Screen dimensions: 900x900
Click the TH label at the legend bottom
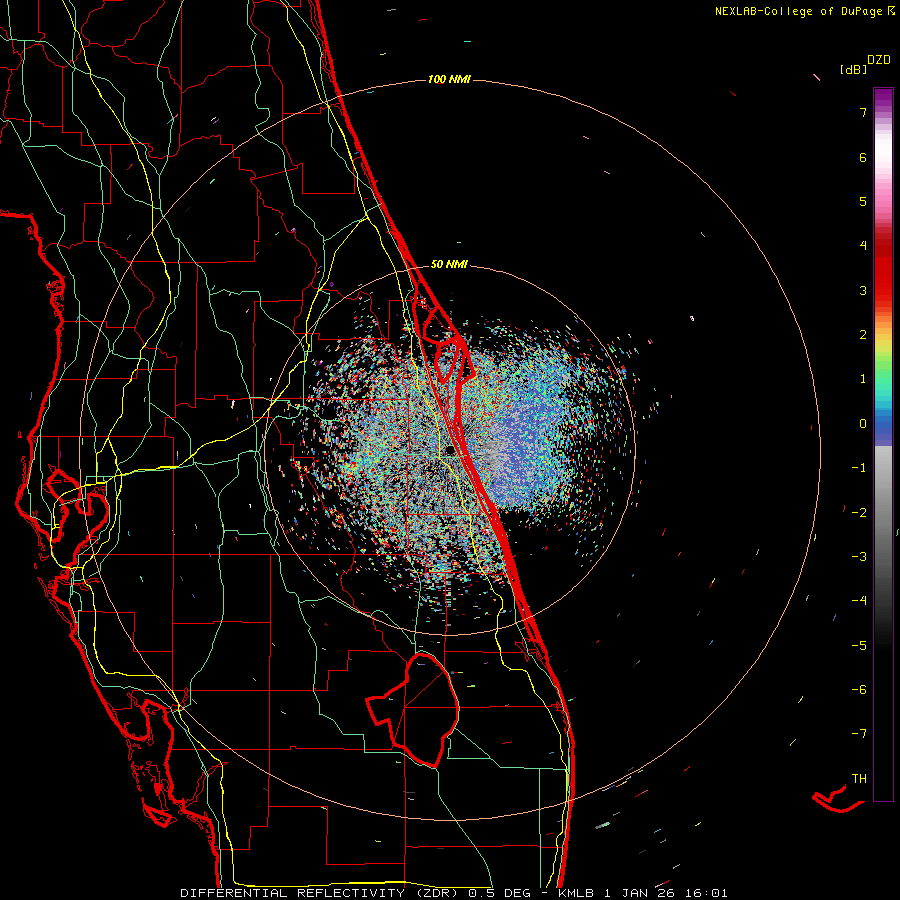click(x=859, y=778)
